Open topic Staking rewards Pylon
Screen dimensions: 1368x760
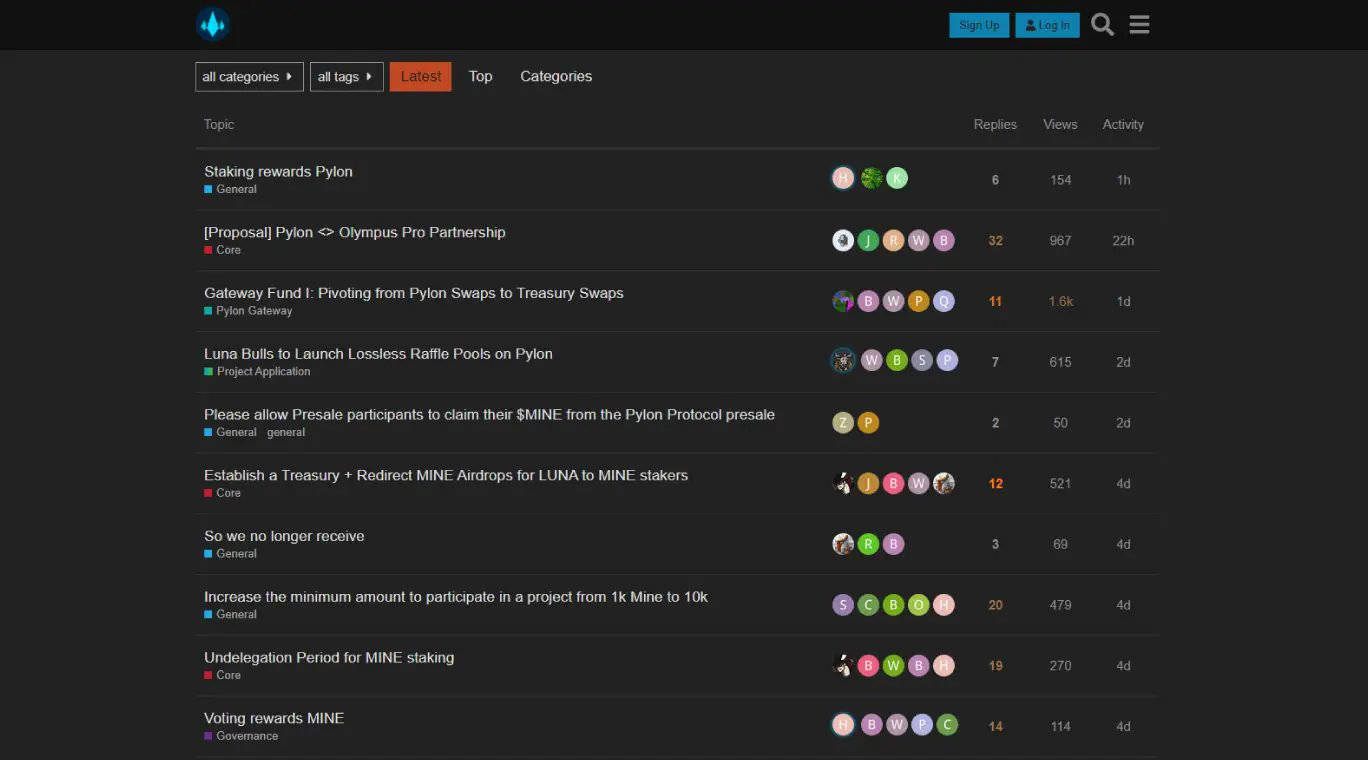(278, 172)
